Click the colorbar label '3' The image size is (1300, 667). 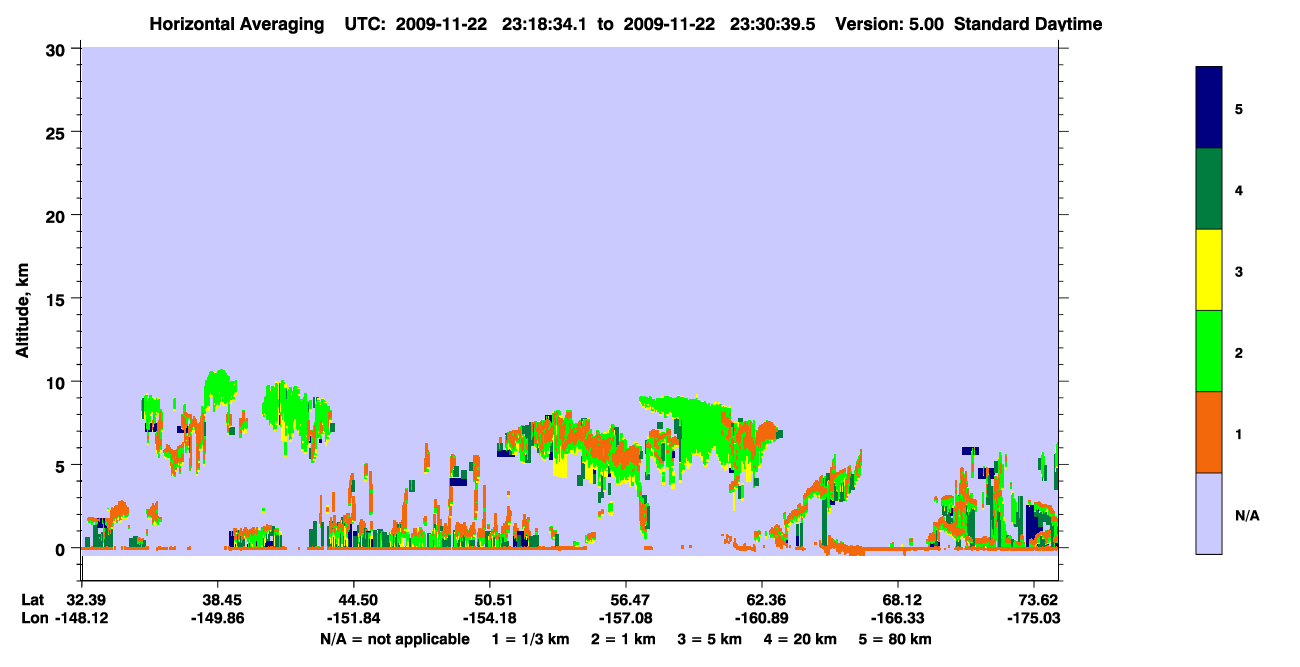tap(1239, 270)
